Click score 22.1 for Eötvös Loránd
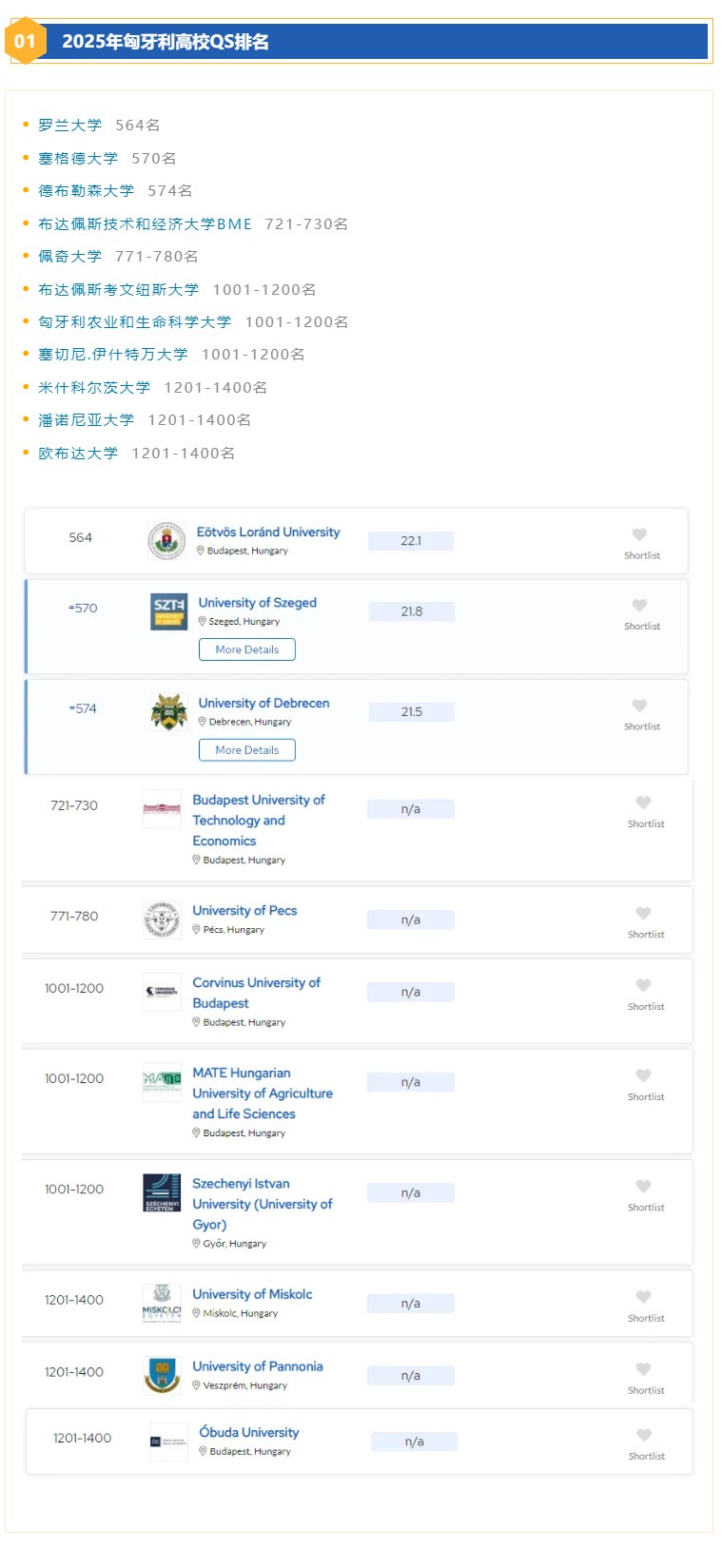 click(411, 541)
